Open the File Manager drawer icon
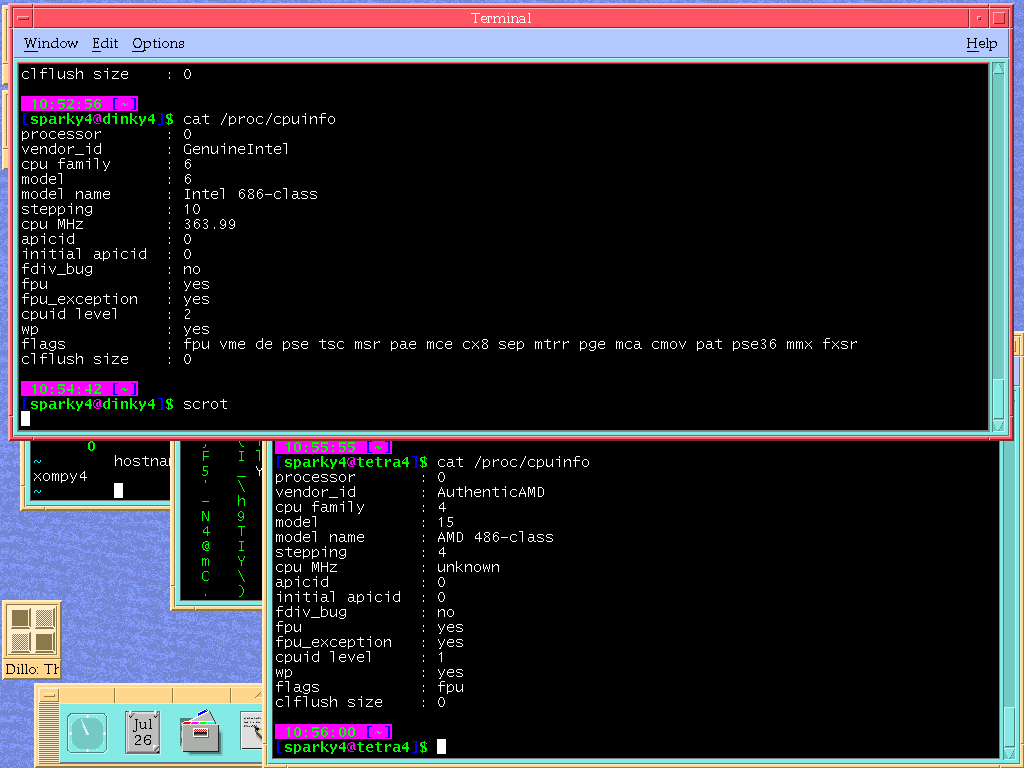 200,731
